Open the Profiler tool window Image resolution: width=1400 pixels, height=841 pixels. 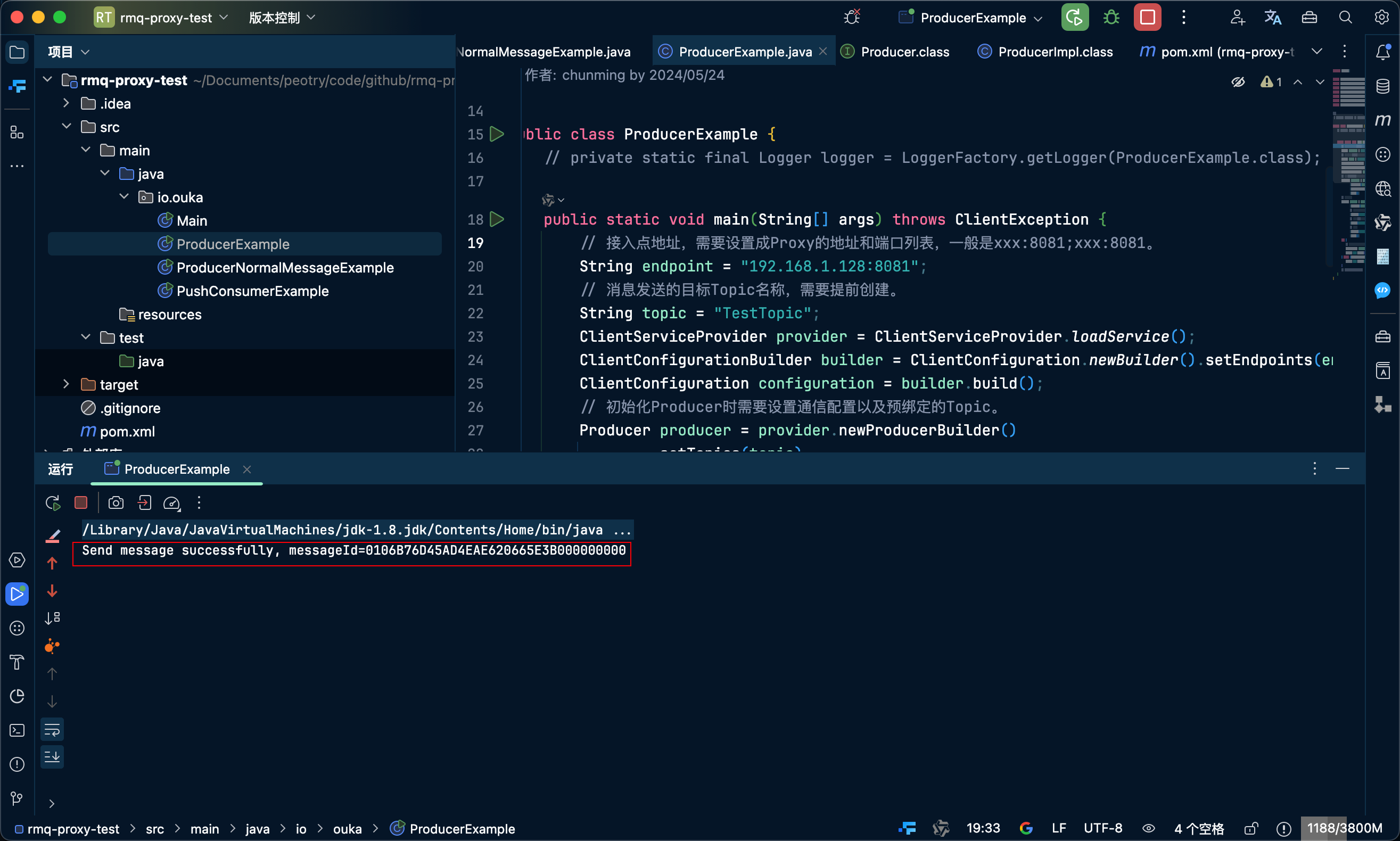pyautogui.click(x=17, y=696)
